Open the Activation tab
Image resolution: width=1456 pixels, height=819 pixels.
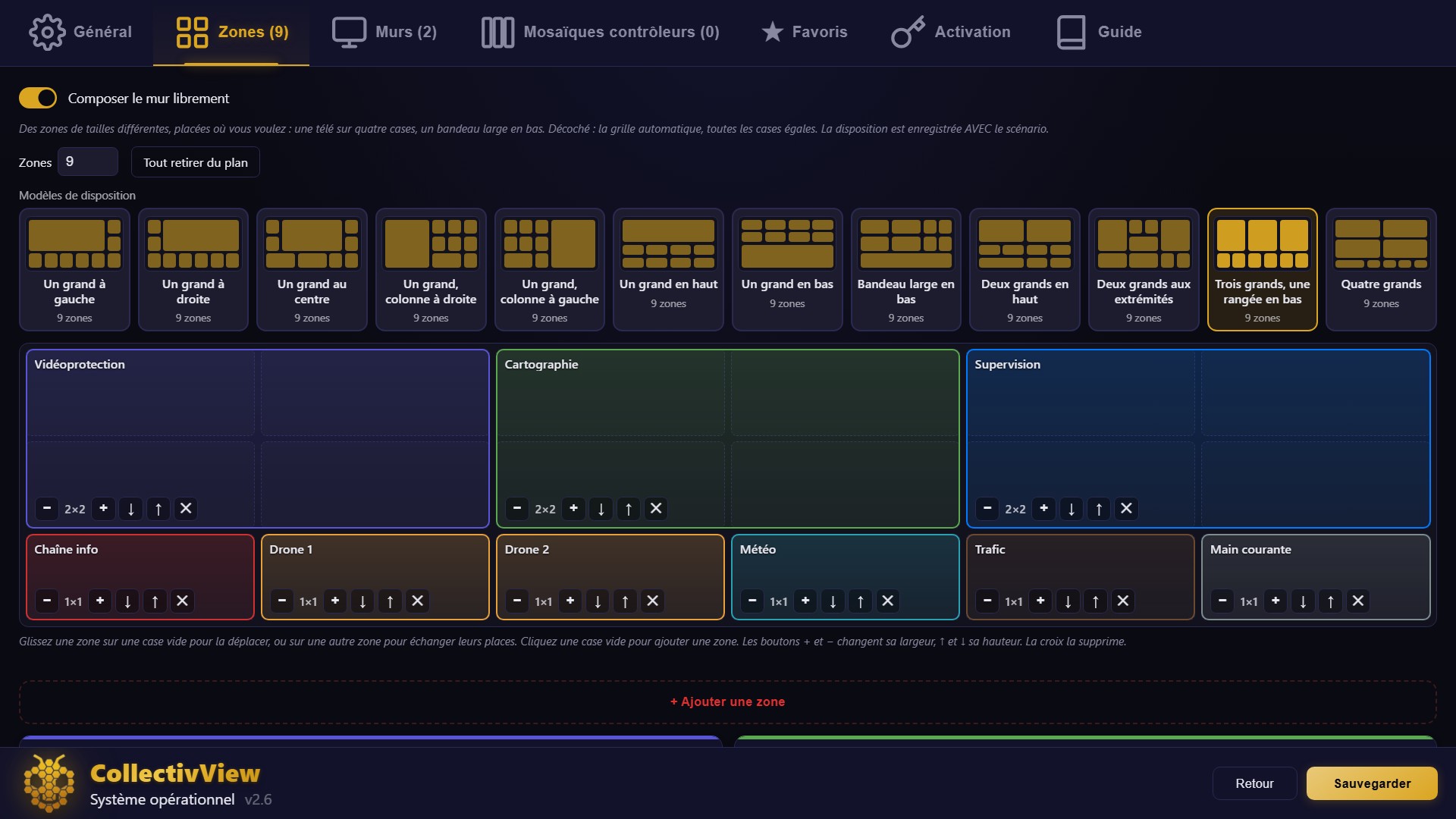click(951, 32)
